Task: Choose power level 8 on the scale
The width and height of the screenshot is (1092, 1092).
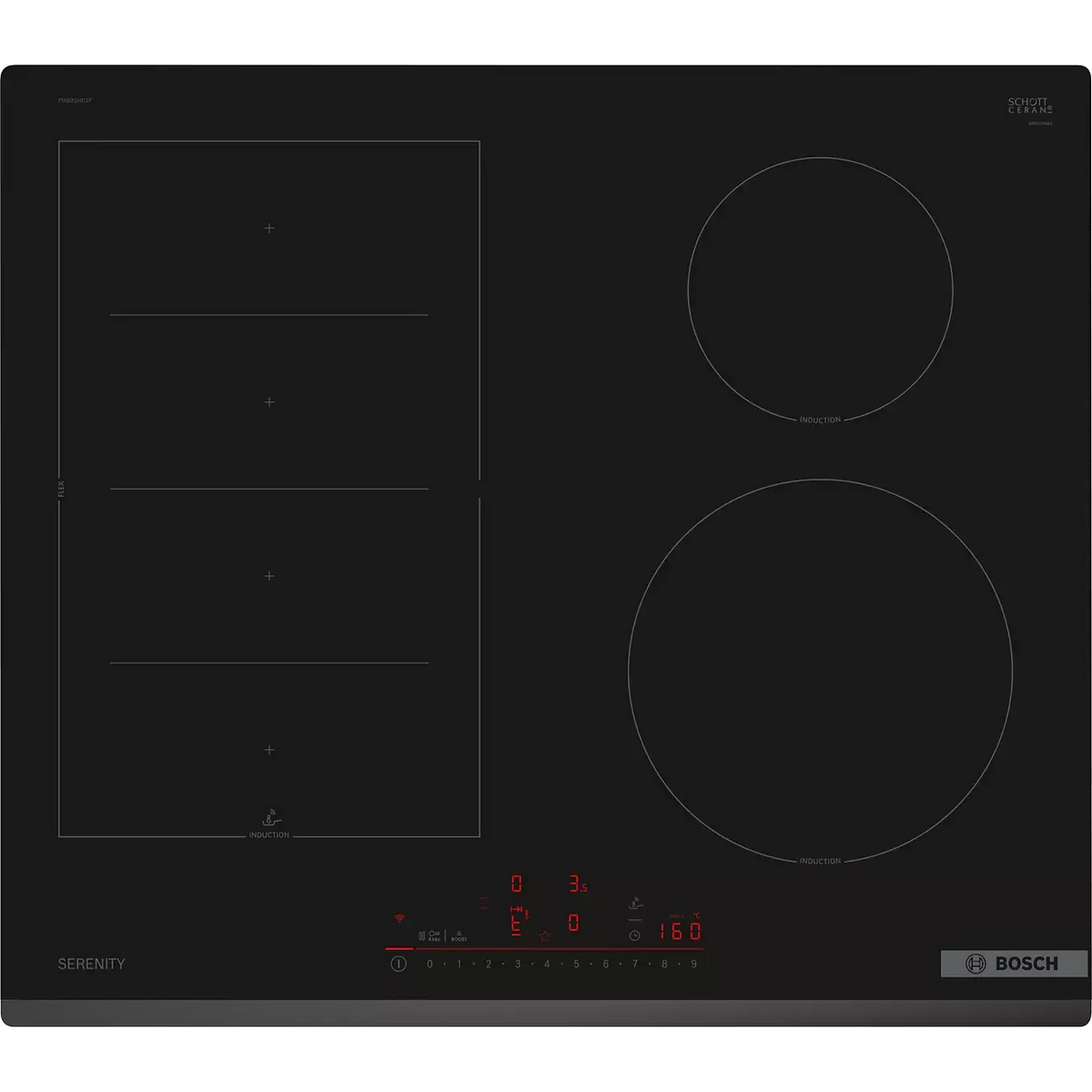Action: tap(664, 964)
